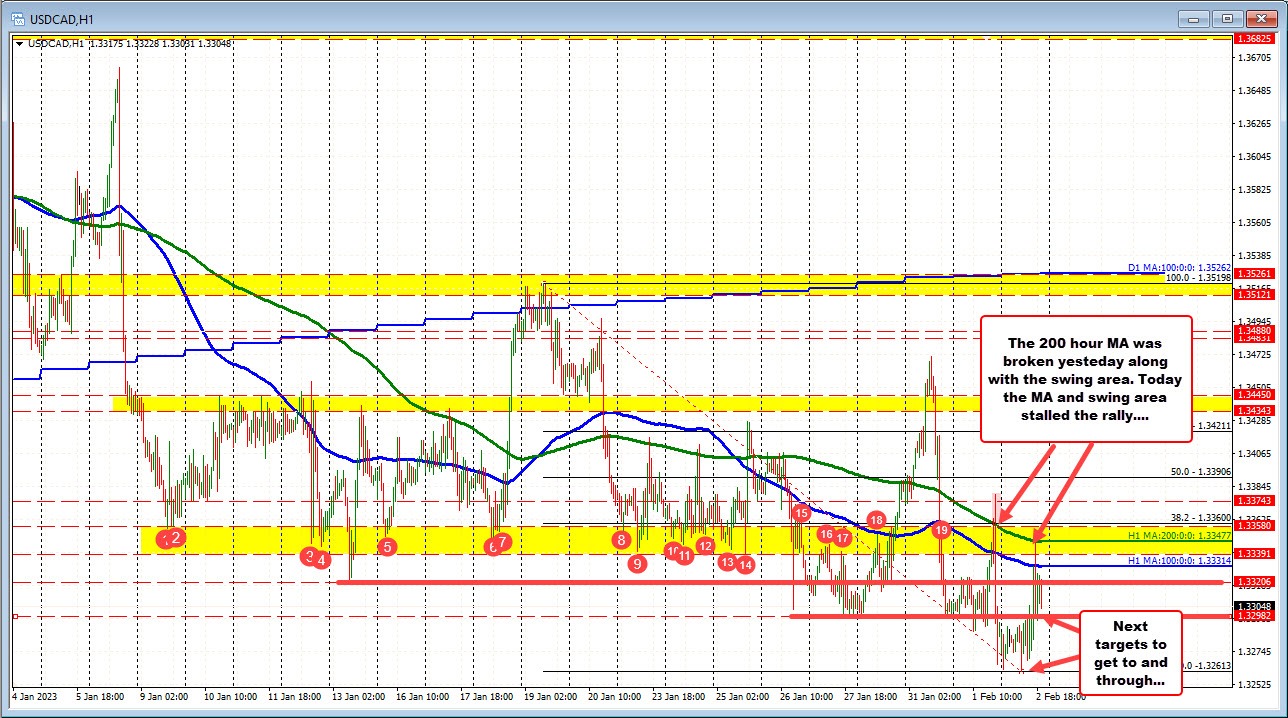Pick red circle marker 8
Image resolution: width=1288 pixels, height=718 pixels.
point(622,540)
